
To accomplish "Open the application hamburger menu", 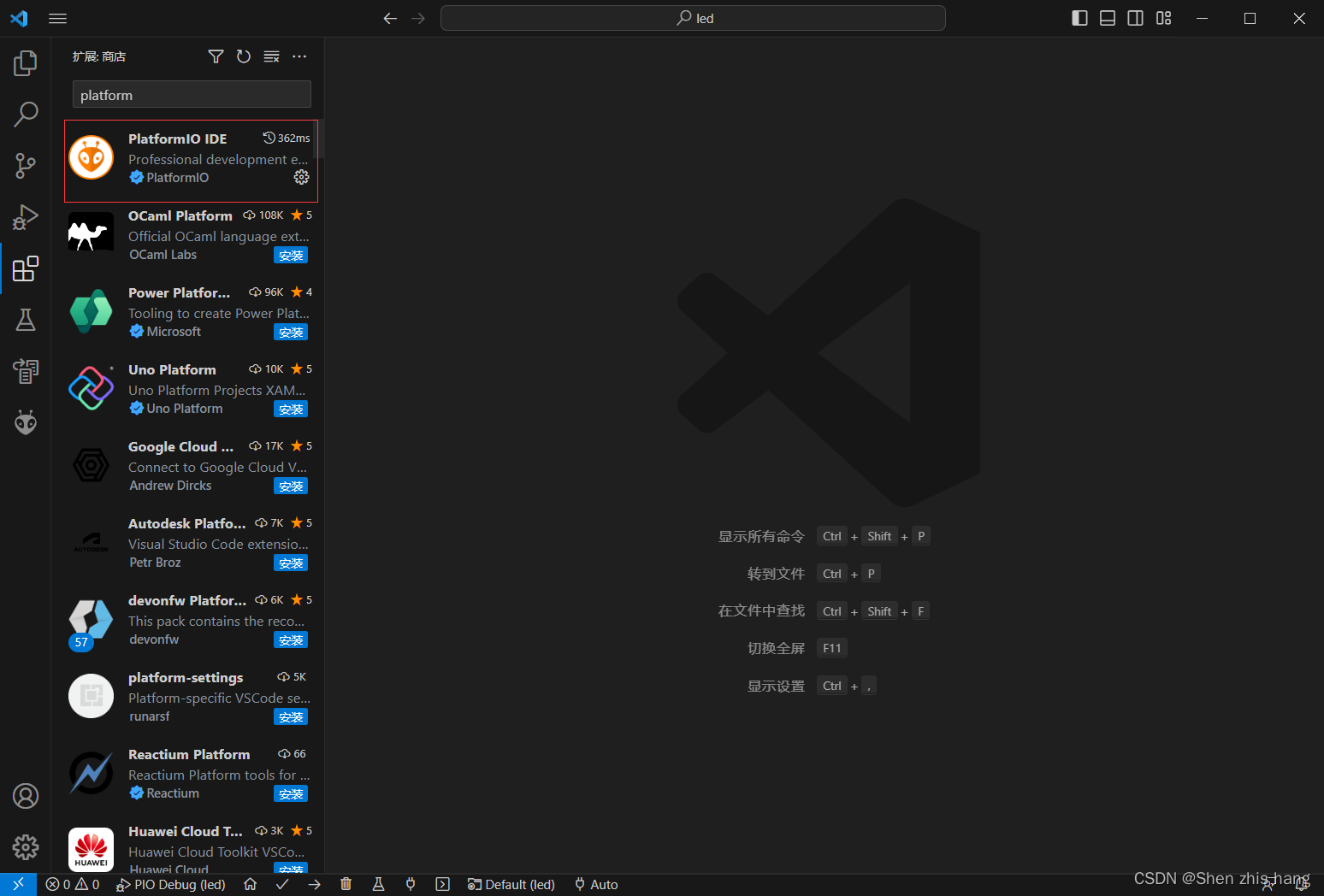I will [x=58, y=18].
